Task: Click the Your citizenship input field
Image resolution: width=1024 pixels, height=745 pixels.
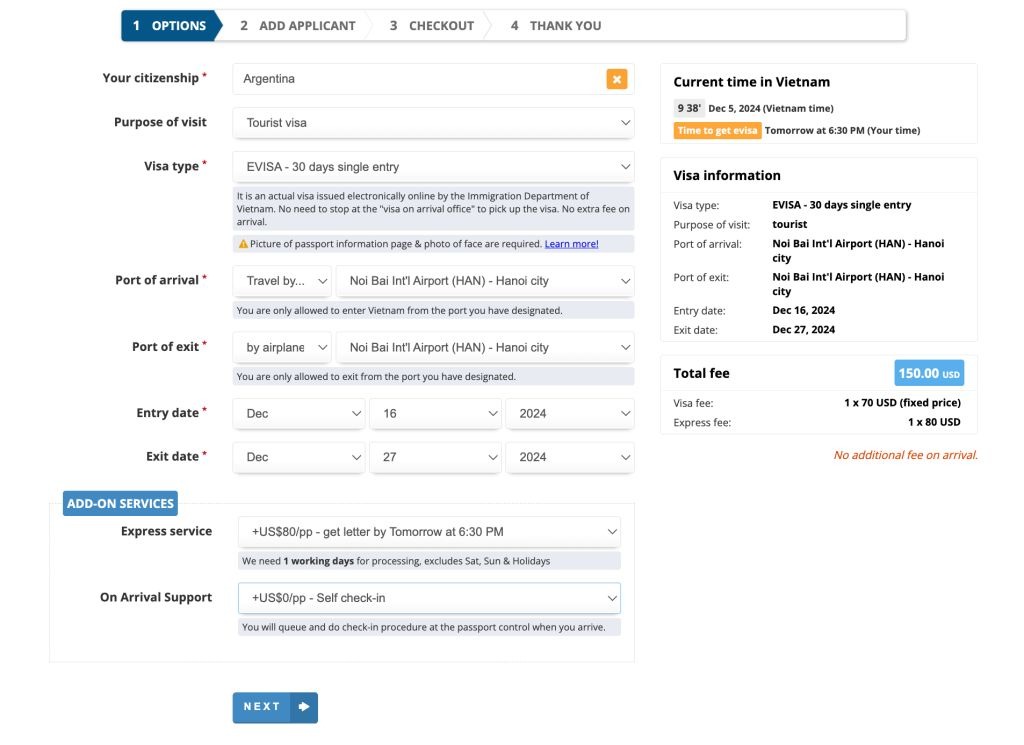Action: (420, 79)
